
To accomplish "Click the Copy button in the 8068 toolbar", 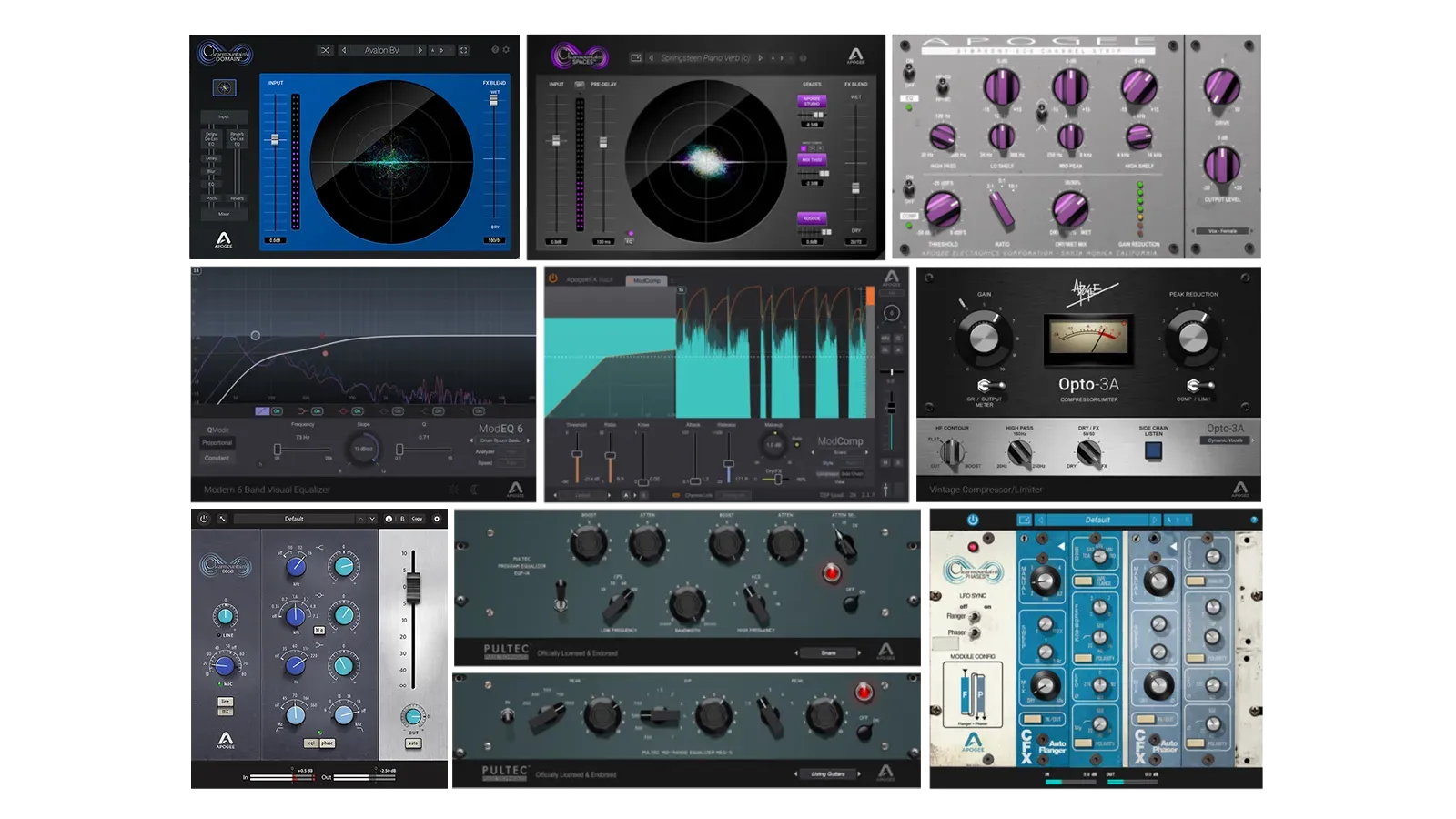I will (417, 519).
